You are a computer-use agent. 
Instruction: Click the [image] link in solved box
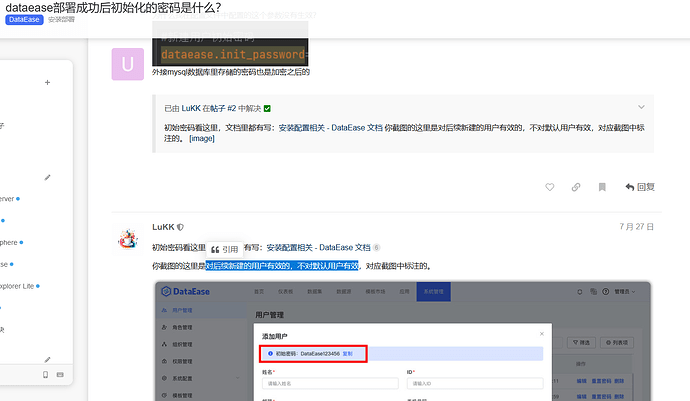pos(202,138)
